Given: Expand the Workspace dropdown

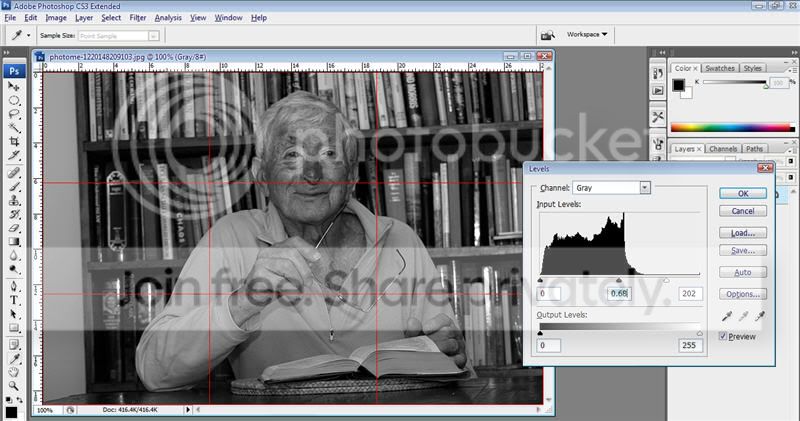Looking at the screenshot, I should (x=587, y=34).
